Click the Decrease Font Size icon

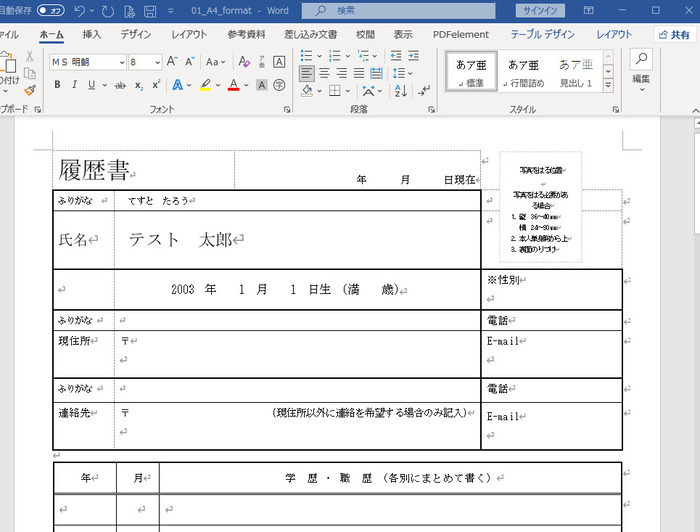point(190,62)
